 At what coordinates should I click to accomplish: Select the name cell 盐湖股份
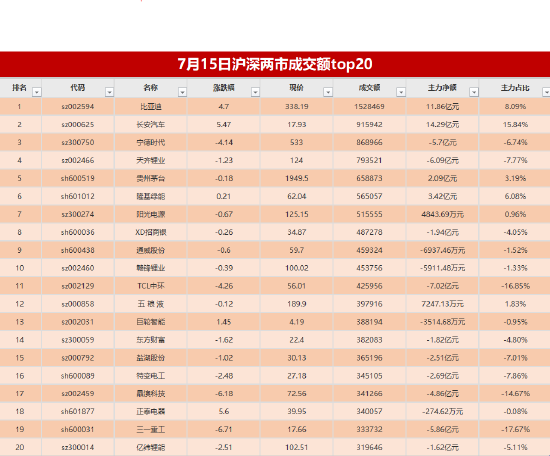[151, 358]
